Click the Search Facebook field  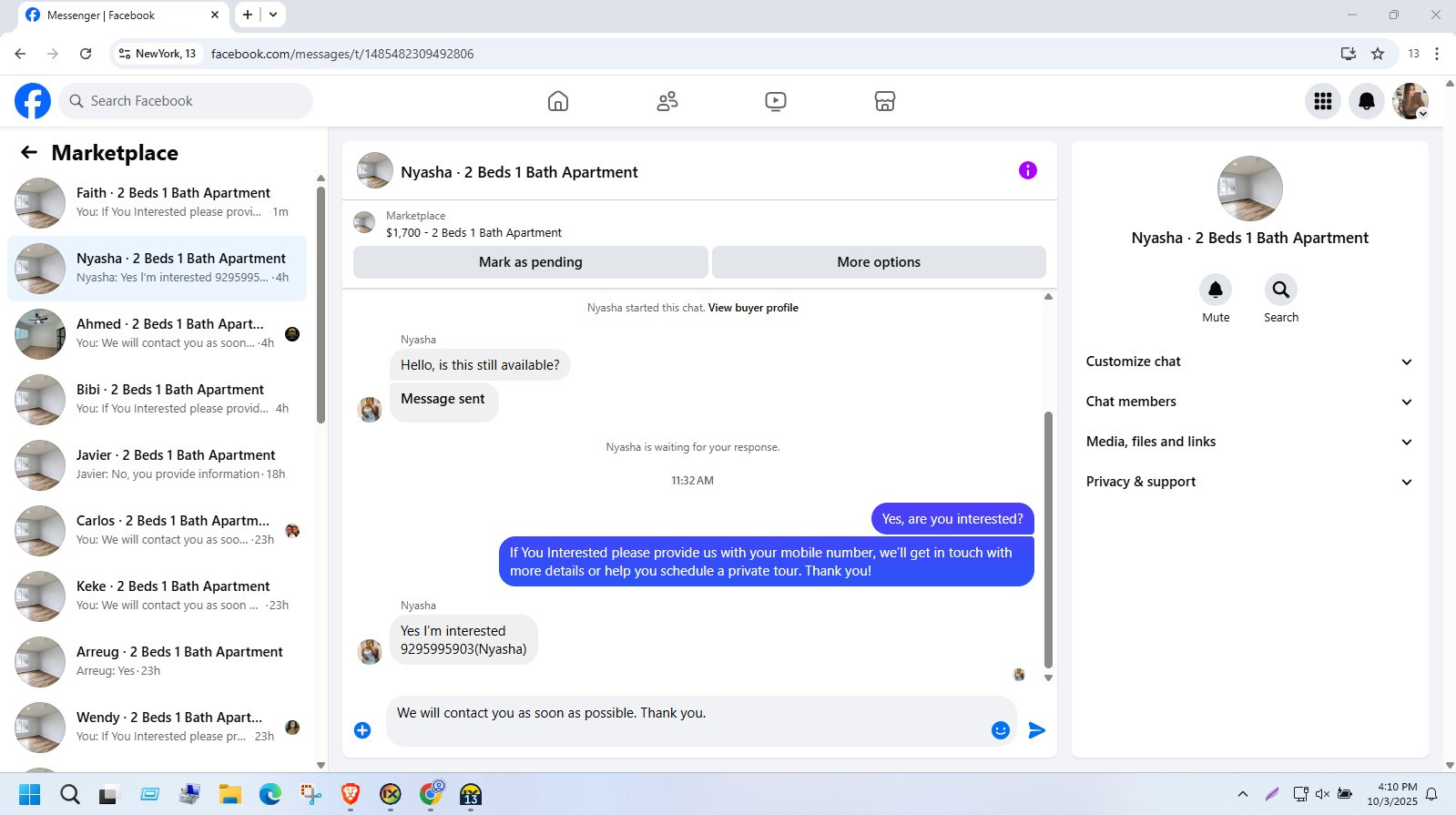click(187, 101)
